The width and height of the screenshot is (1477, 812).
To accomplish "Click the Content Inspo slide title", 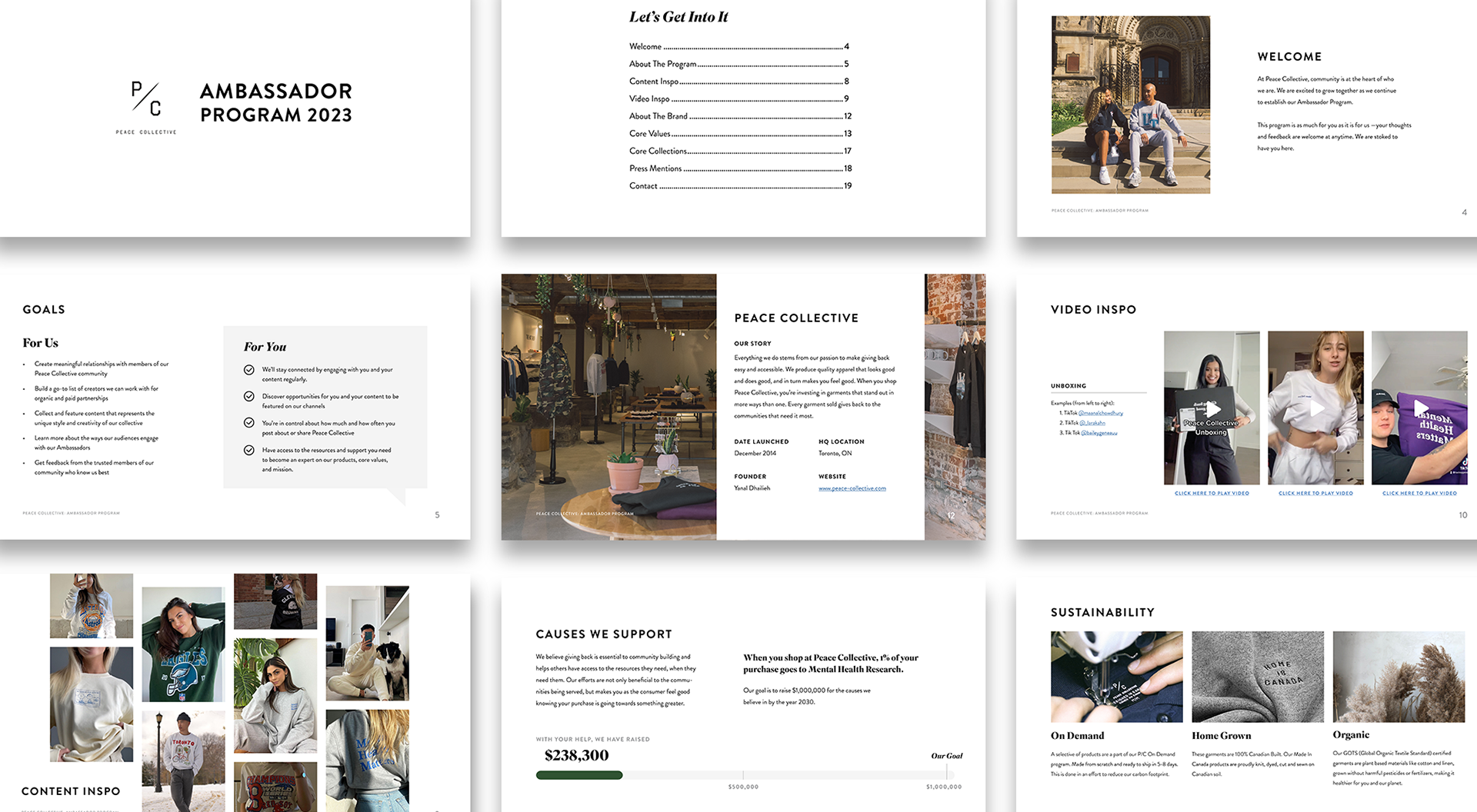I will pyautogui.click(x=71, y=791).
